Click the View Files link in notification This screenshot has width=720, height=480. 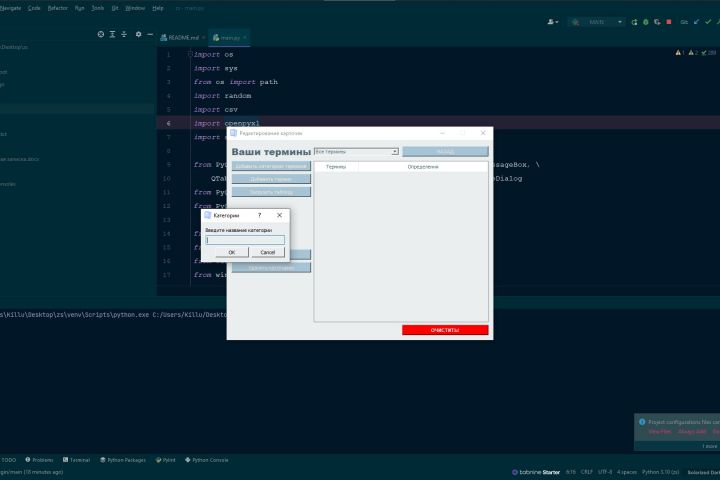pos(660,431)
